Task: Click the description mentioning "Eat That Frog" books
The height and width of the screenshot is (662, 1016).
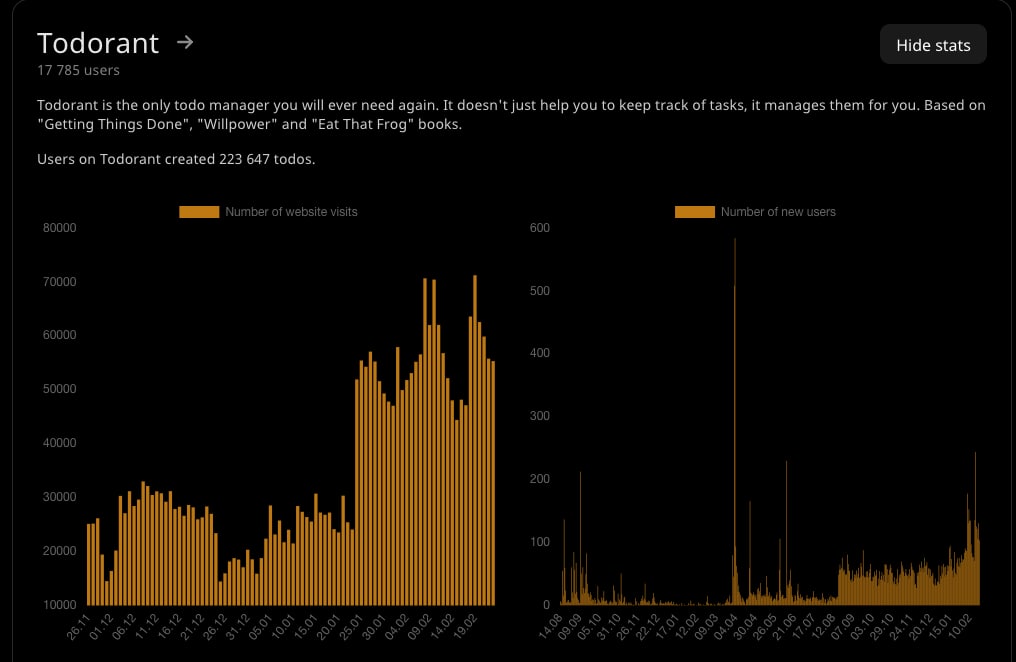Action: (x=511, y=115)
